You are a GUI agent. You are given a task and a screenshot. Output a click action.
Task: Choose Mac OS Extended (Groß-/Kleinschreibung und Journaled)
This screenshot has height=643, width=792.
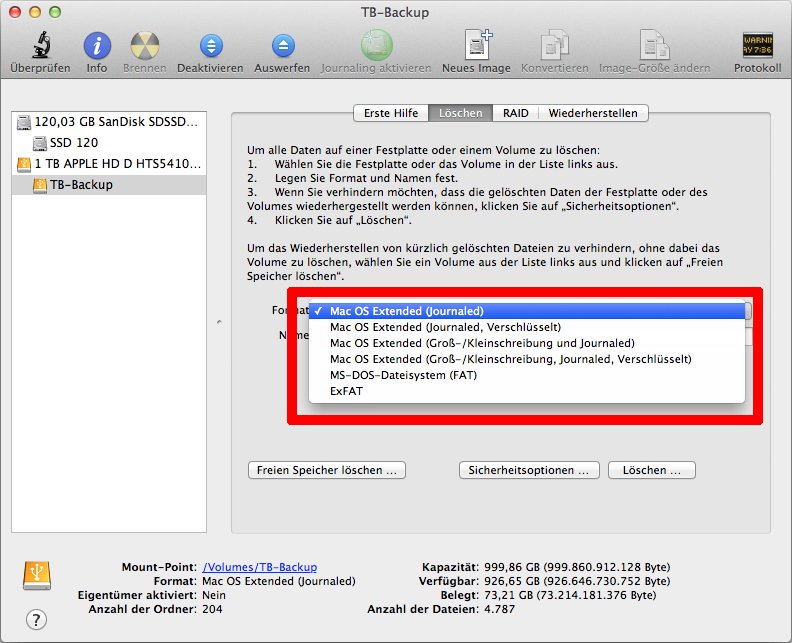click(x=482, y=343)
